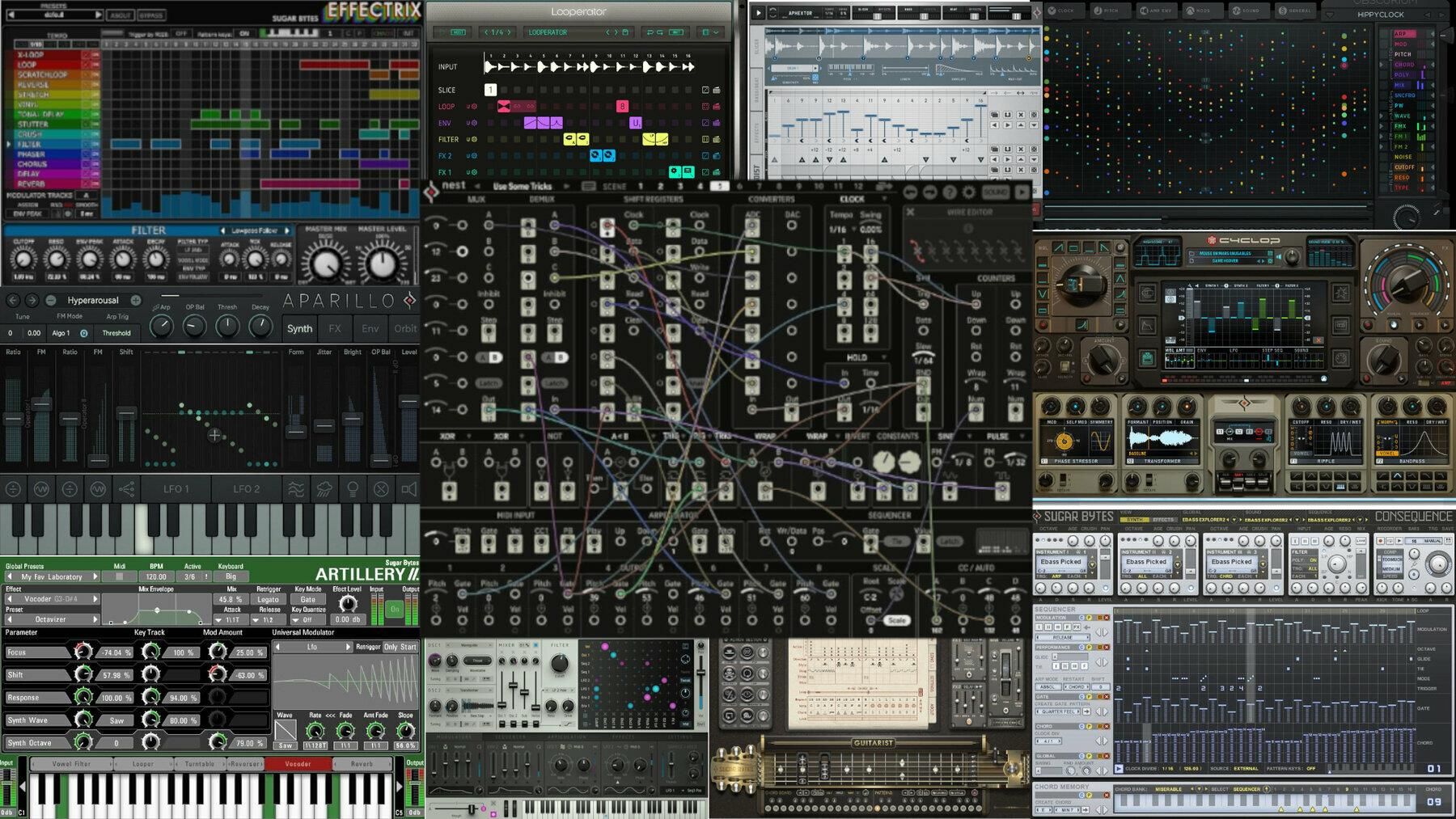Start the Consequence sequencer play button

tap(1119, 768)
